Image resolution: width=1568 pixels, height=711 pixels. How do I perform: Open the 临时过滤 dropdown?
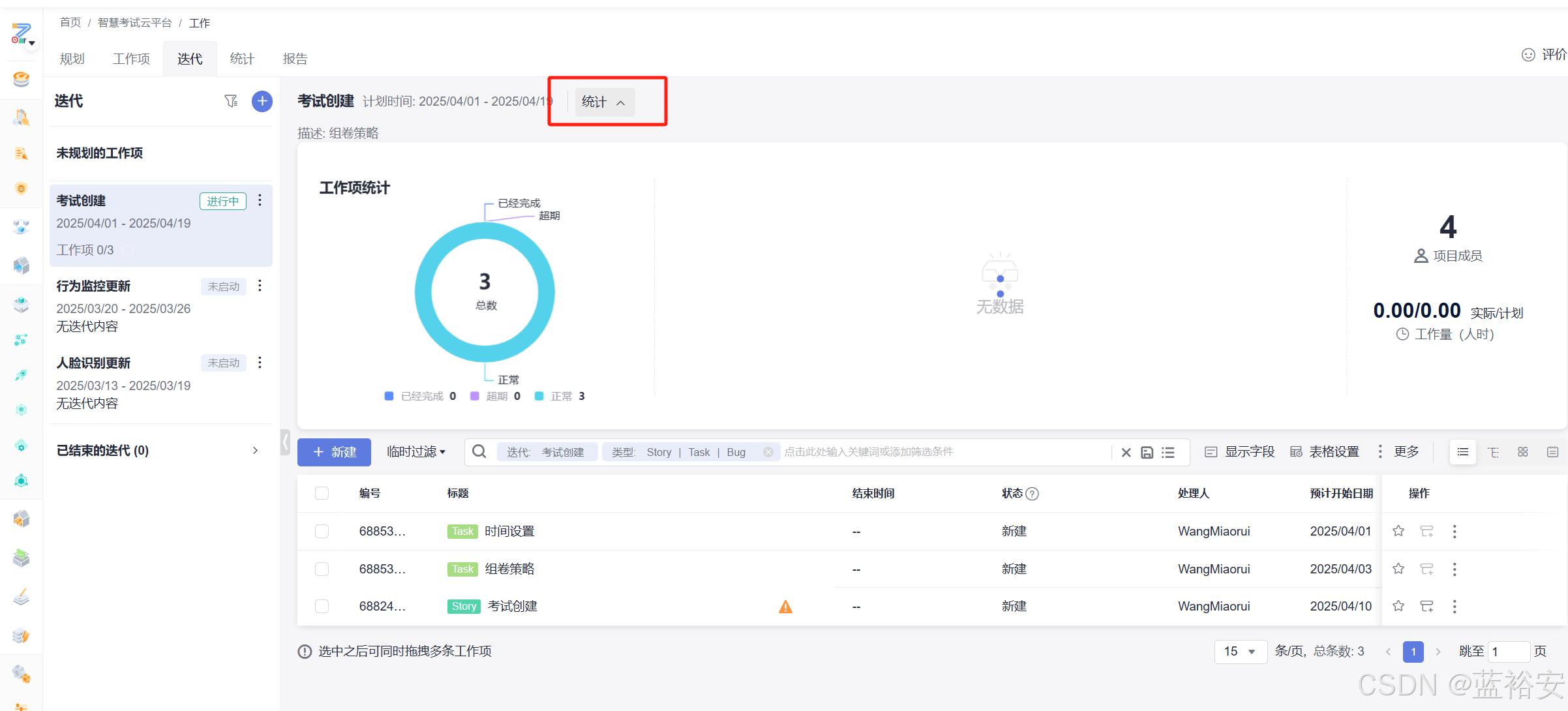tap(415, 451)
